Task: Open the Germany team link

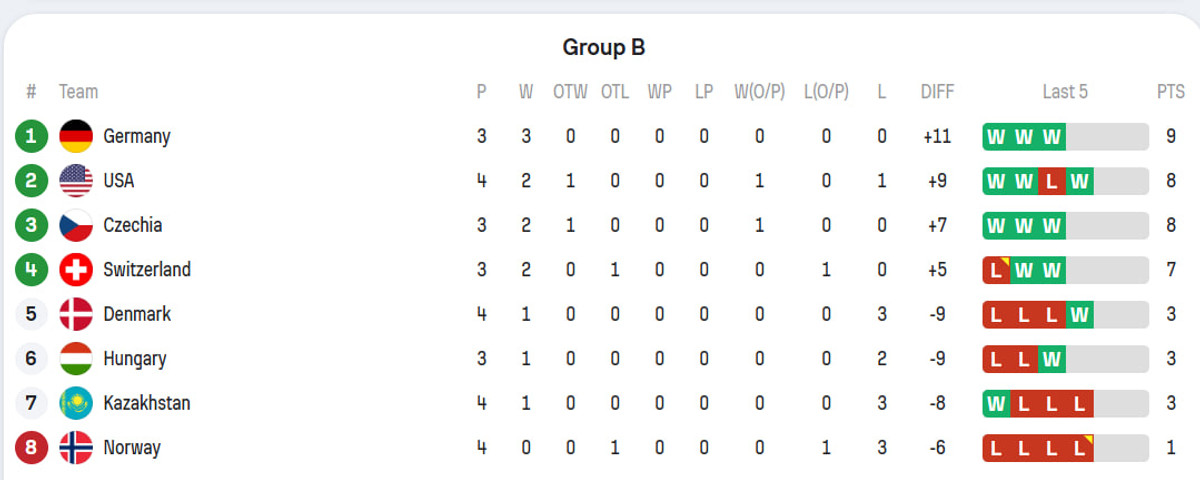Action: [x=137, y=136]
